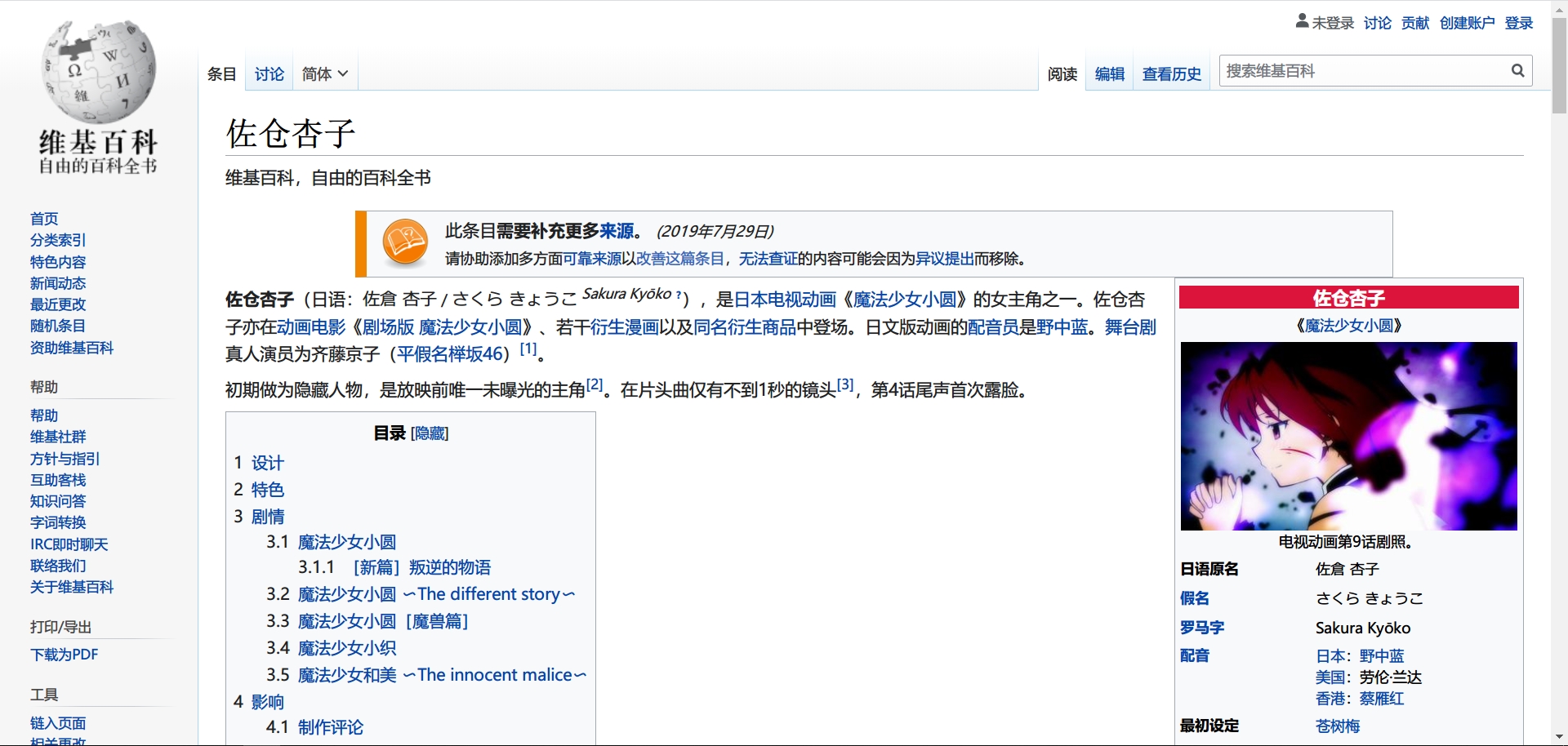
Task: Open the 佐仓杏子 infobox image
Action: [x=1348, y=436]
